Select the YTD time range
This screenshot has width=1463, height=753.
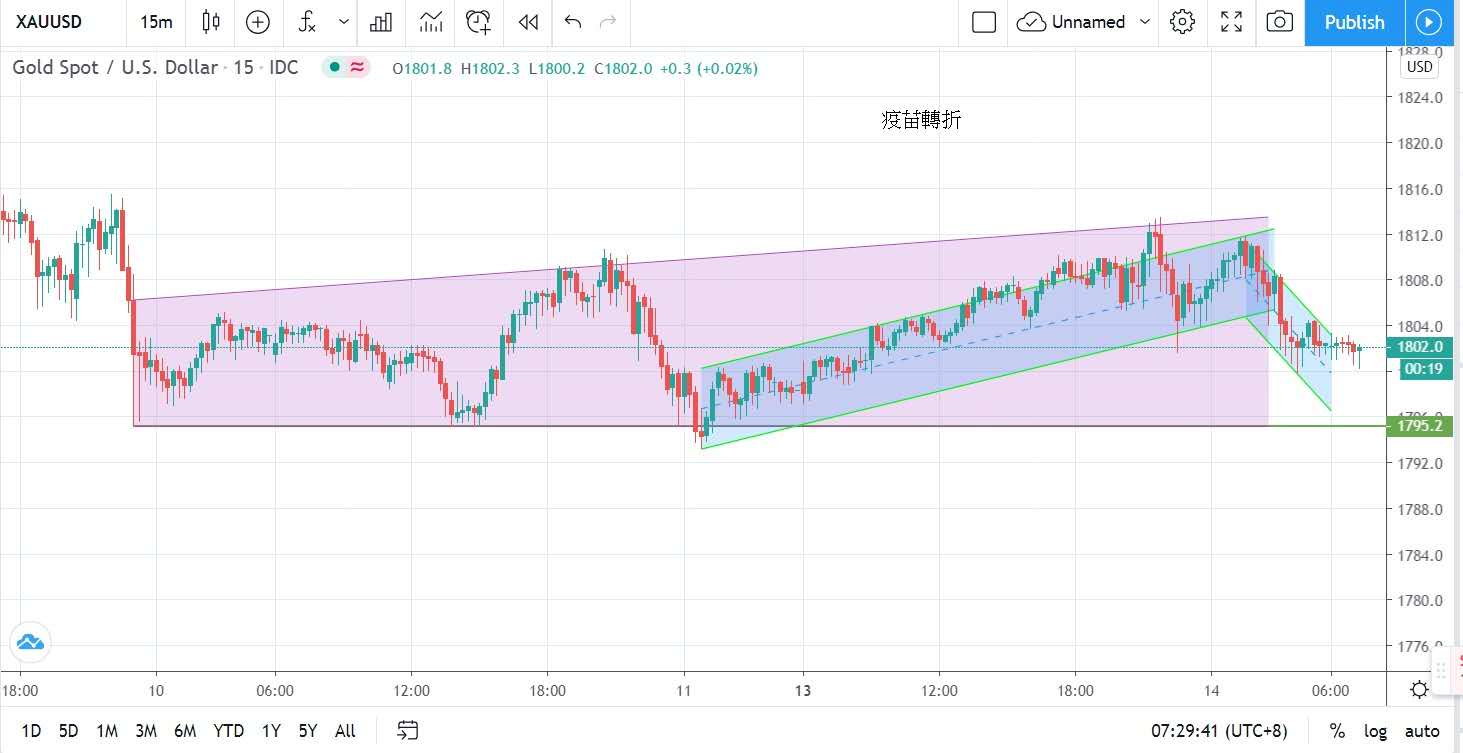tap(228, 731)
